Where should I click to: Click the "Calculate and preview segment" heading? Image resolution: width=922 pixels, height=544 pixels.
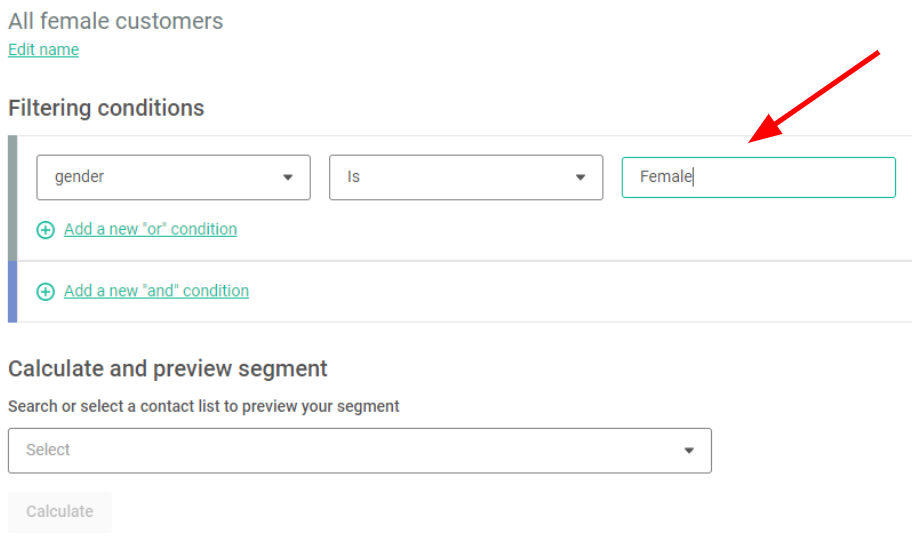(168, 368)
